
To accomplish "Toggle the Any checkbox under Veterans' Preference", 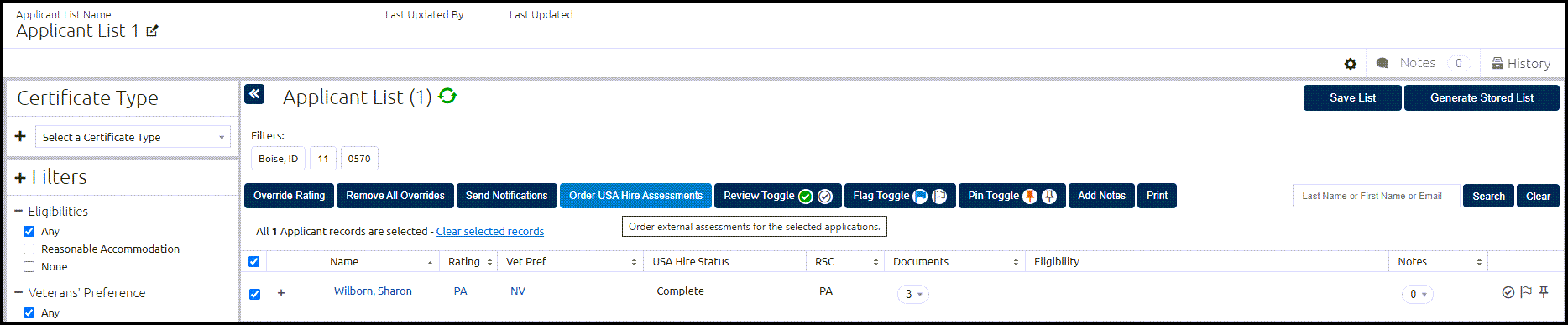I will click(x=29, y=312).
